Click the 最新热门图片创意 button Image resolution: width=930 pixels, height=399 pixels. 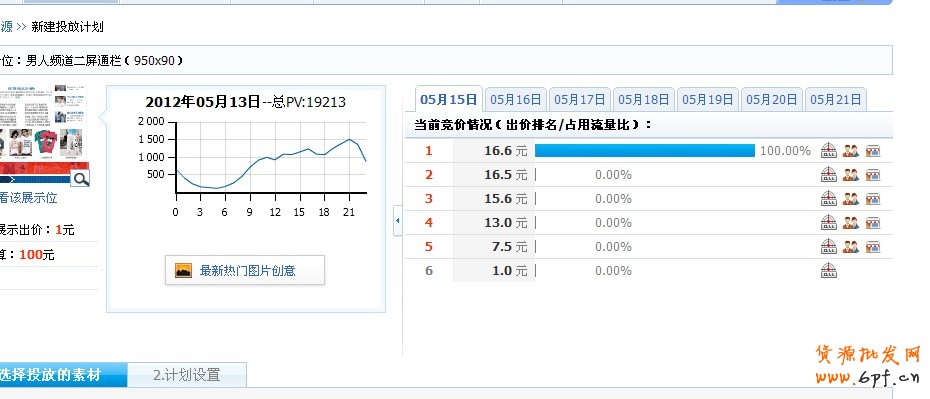[x=245, y=270]
